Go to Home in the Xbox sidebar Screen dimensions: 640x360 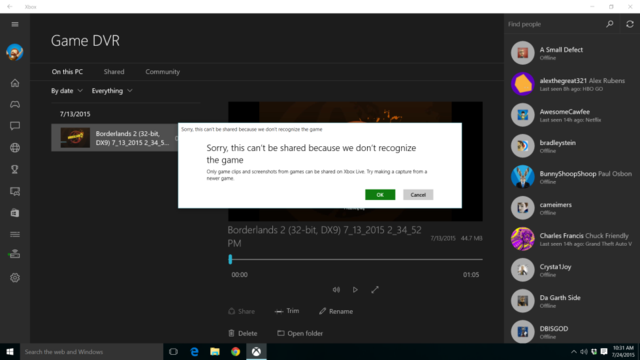(15, 83)
